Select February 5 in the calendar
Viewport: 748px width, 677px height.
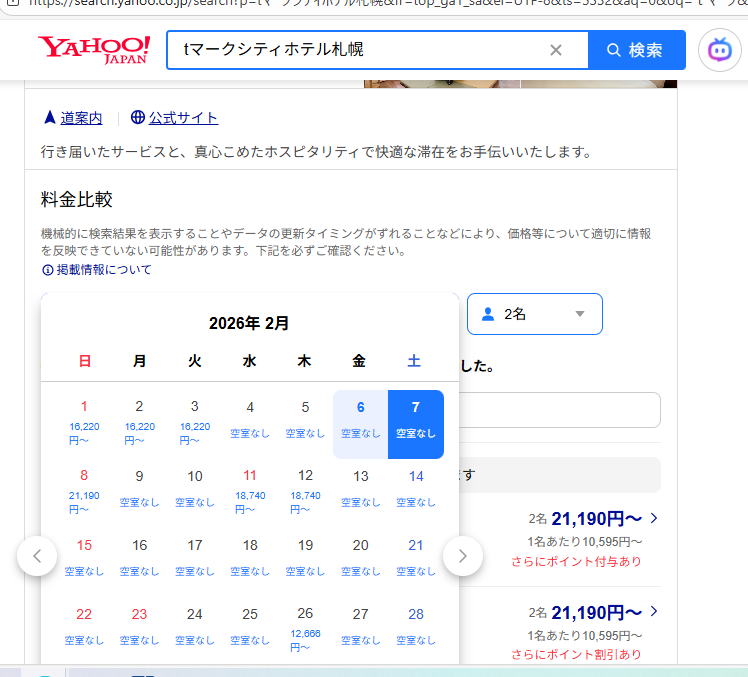[x=305, y=424]
